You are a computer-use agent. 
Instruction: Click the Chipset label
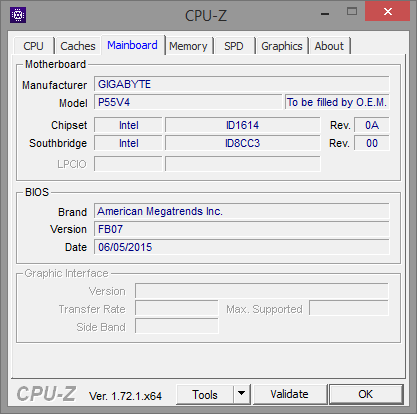69,125
